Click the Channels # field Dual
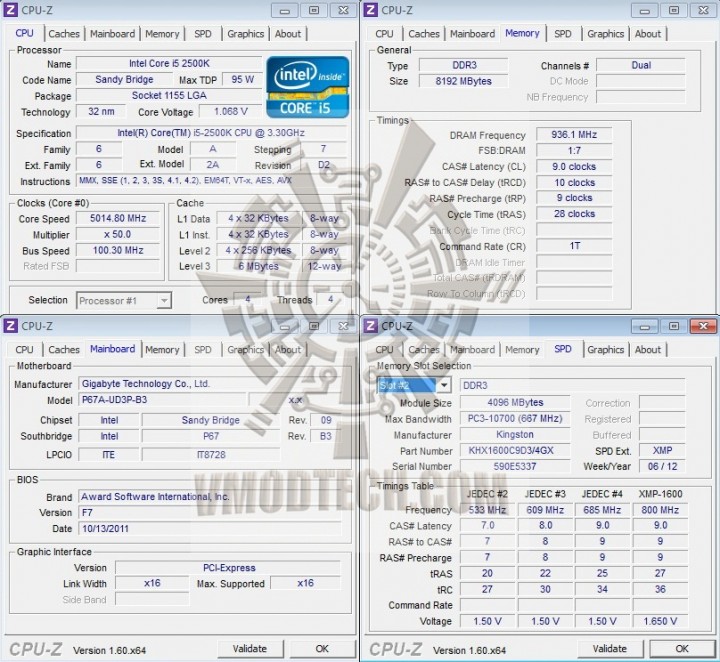Screen dimensions: 720x662 [641, 65]
